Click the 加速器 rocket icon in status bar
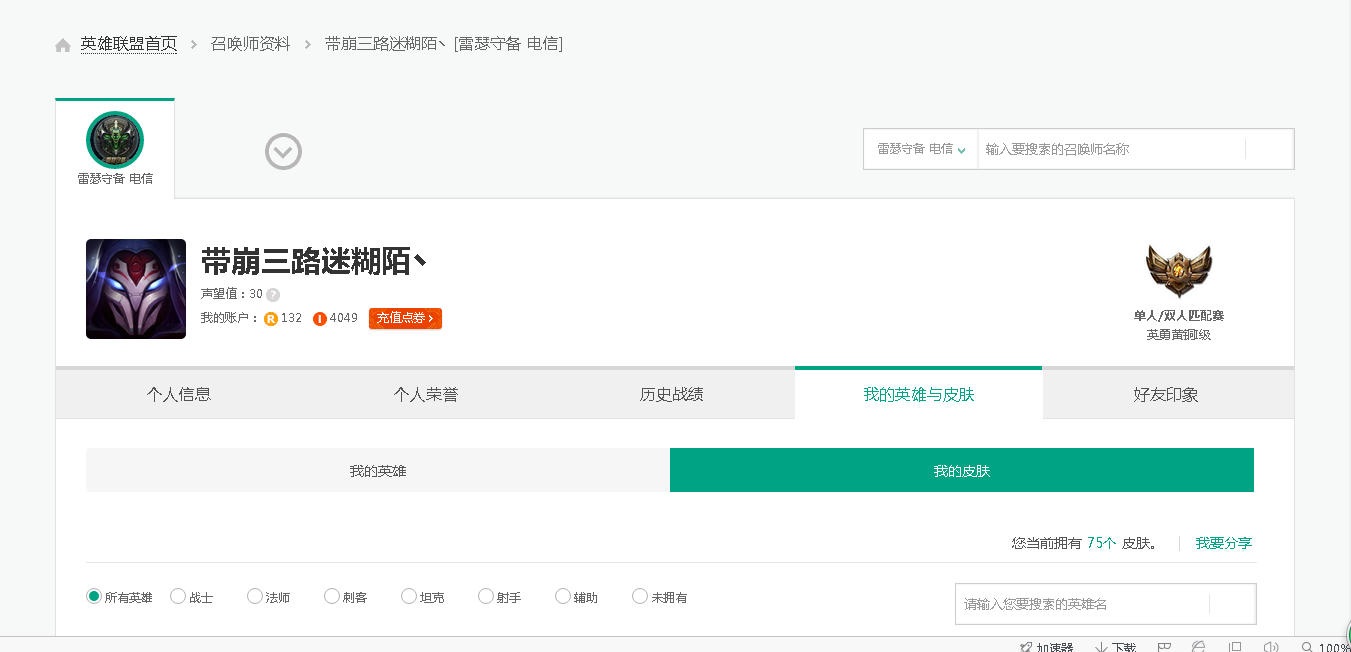This screenshot has height=652, width=1351. click(x=1026, y=647)
